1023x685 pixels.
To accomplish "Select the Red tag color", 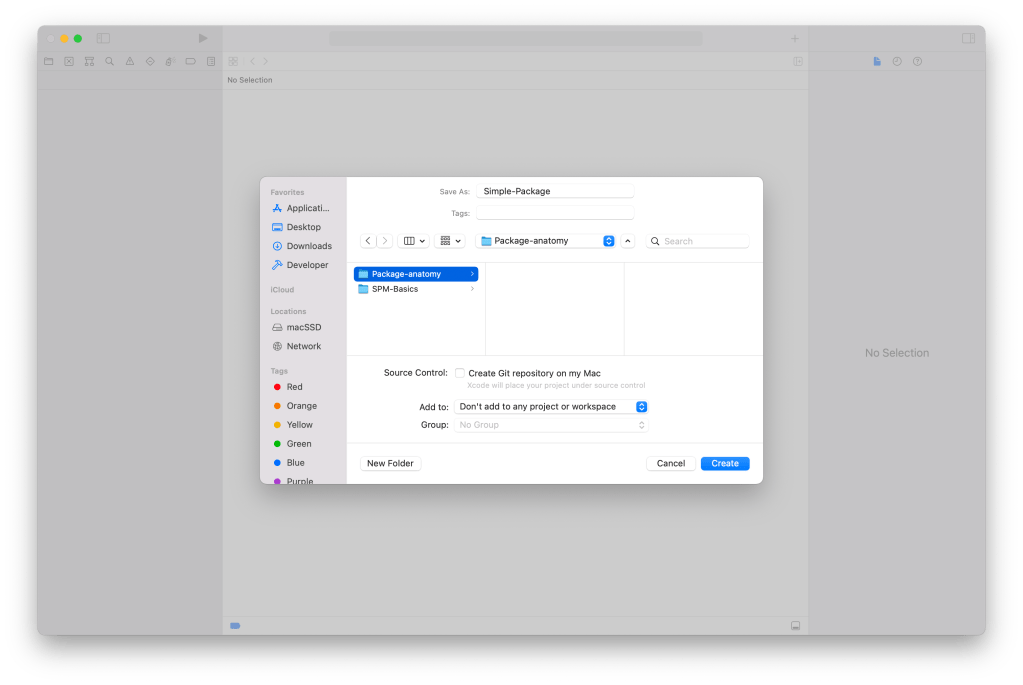I will click(x=294, y=387).
